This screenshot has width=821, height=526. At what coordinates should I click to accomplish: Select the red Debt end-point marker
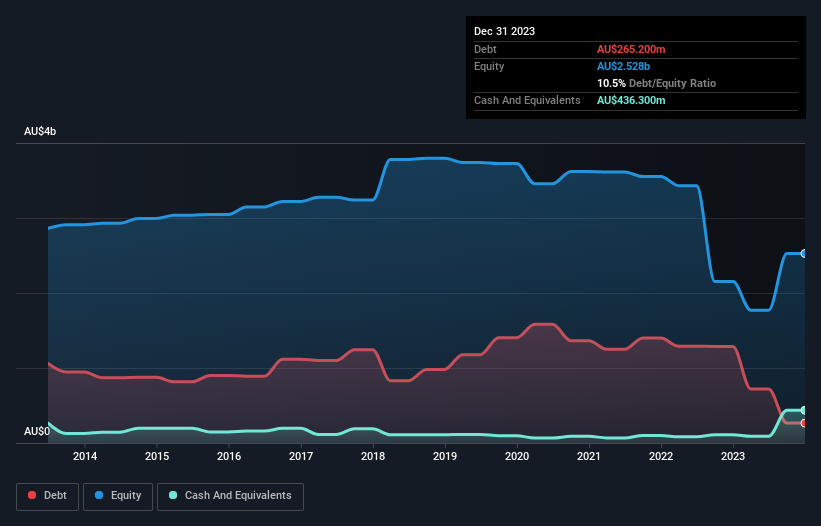pyautogui.click(x=804, y=423)
